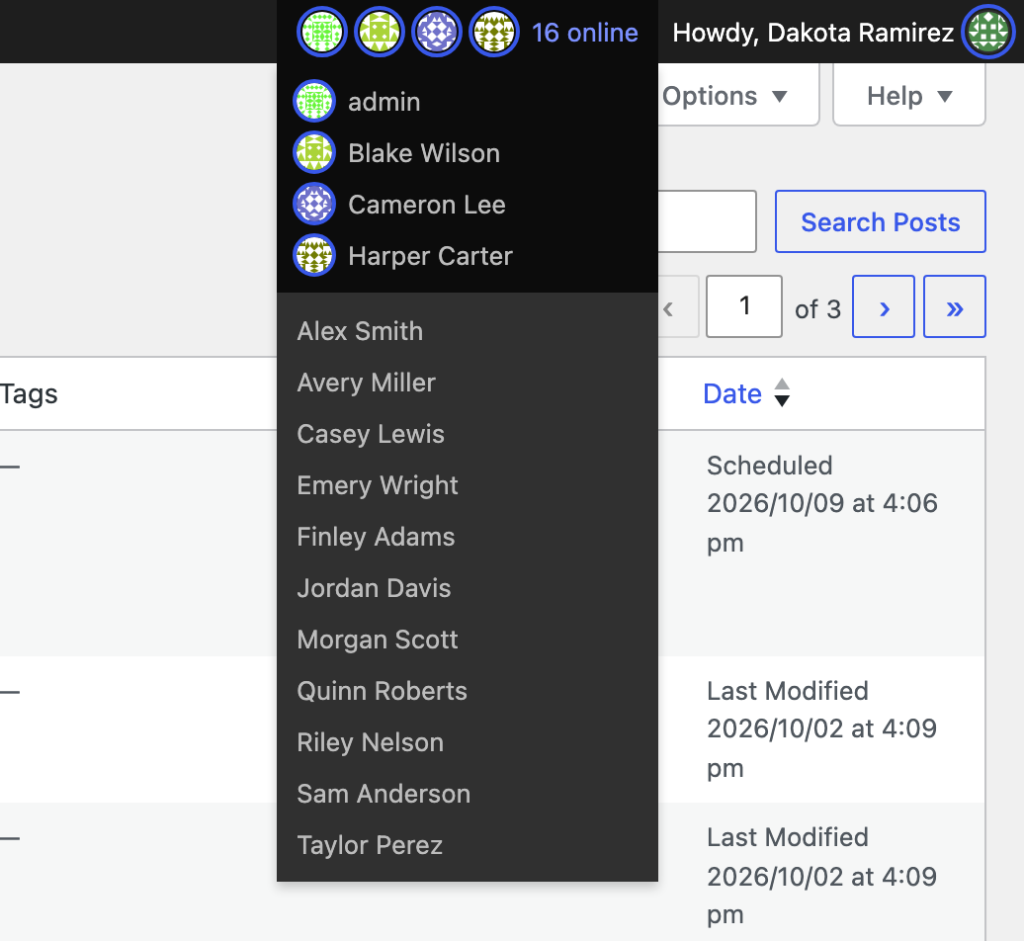Screen dimensions: 1024x941
Task: Click the avatar next to admin
Action: (314, 101)
